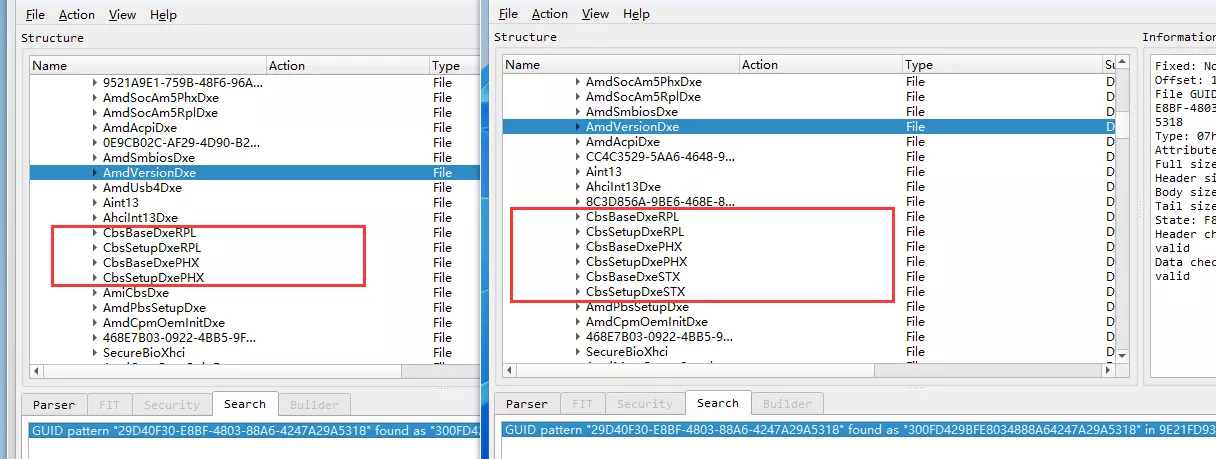This screenshot has width=1216, height=459.
Task: Click down arrow of right window's vertical scrollbar
Action: coord(1121,356)
